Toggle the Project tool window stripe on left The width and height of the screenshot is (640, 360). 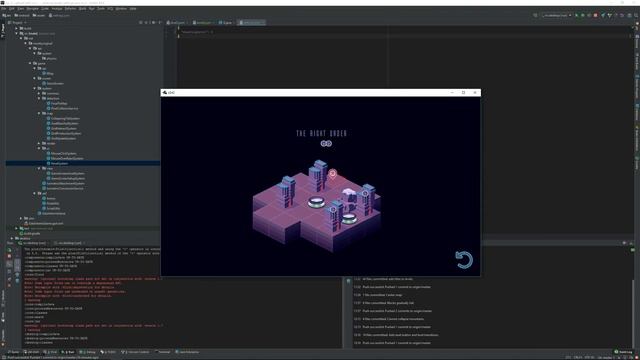2,30
